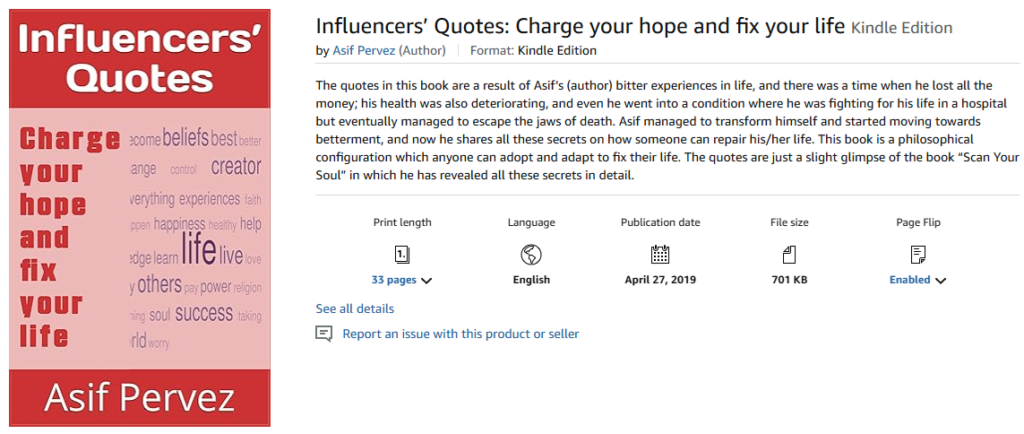Viewport: 1024px width, 434px height.
Task: Click the word cloud on the cover
Action: point(196,238)
